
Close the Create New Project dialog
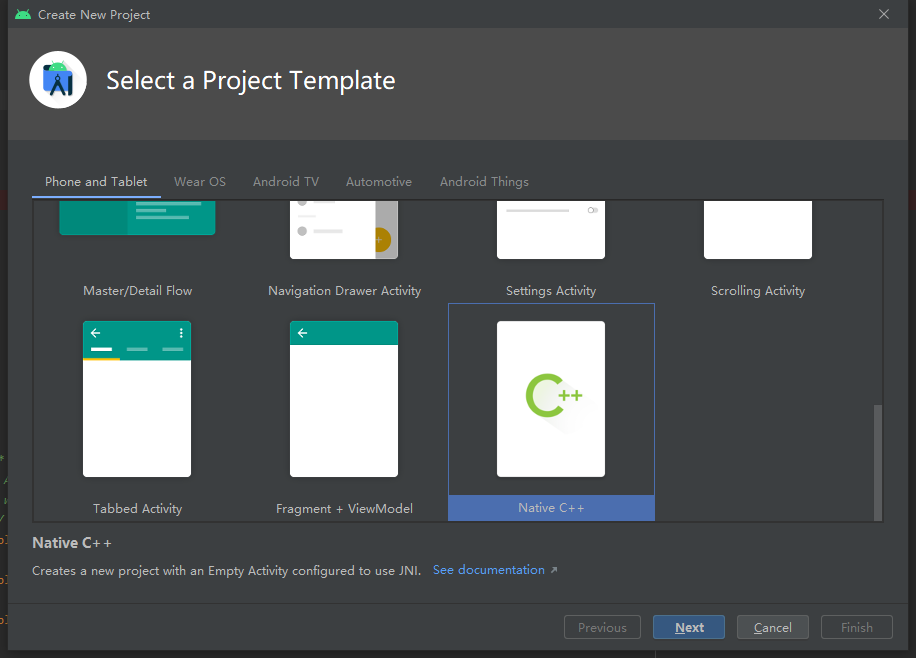tap(884, 14)
